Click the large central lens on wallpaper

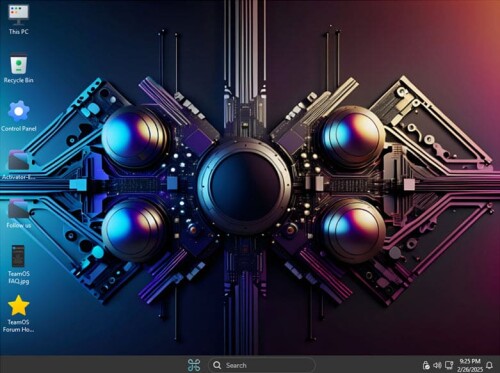tap(245, 186)
